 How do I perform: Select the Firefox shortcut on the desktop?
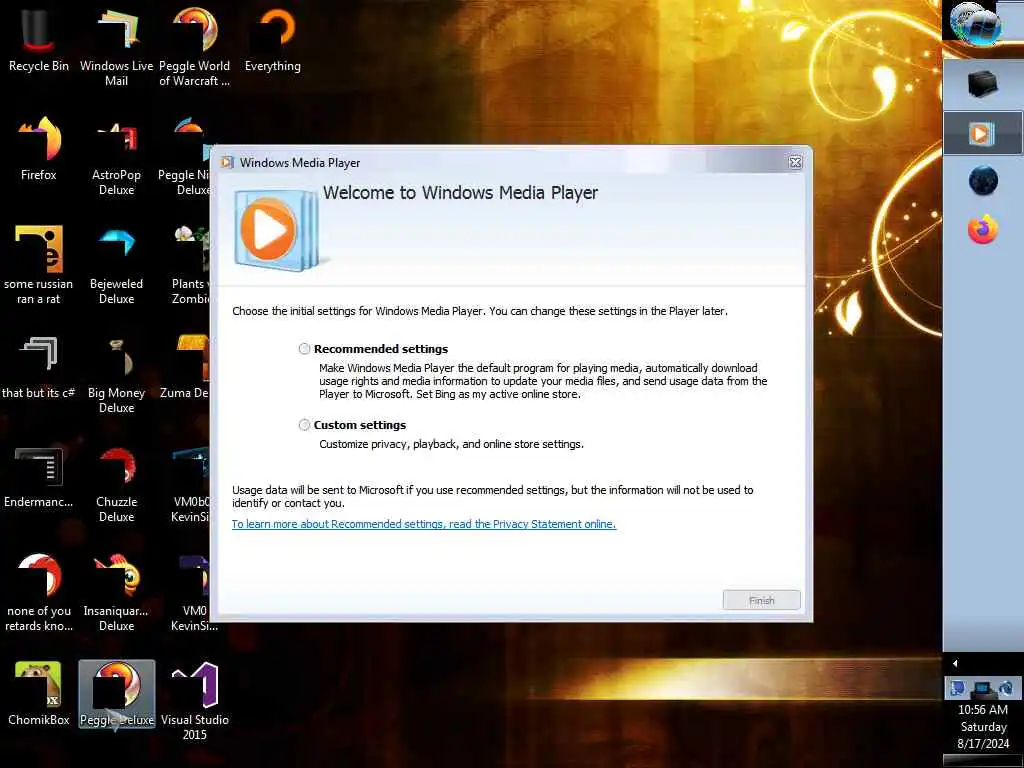point(39,149)
